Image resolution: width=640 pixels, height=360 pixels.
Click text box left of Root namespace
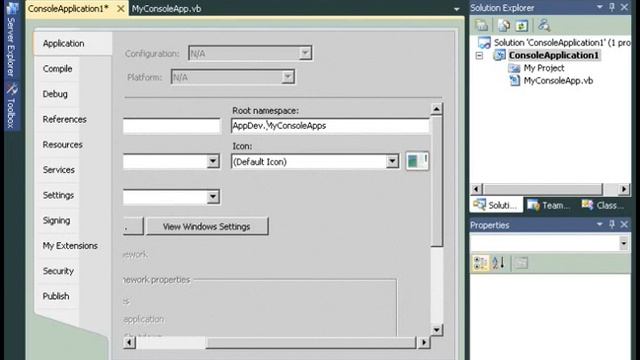pos(171,126)
